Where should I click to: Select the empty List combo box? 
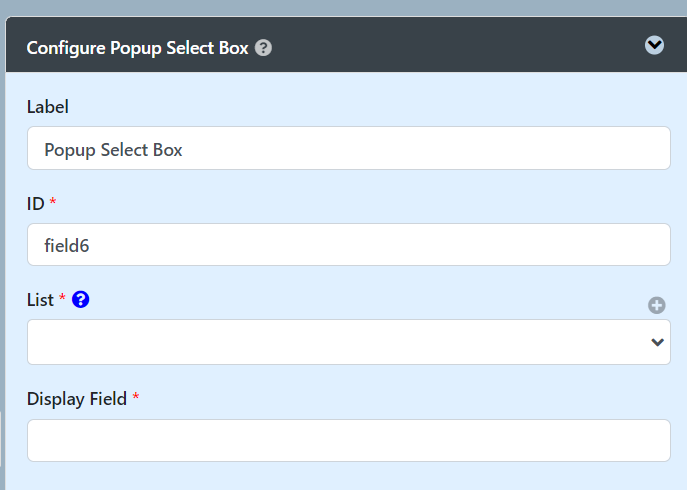pyautogui.click(x=349, y=342)
